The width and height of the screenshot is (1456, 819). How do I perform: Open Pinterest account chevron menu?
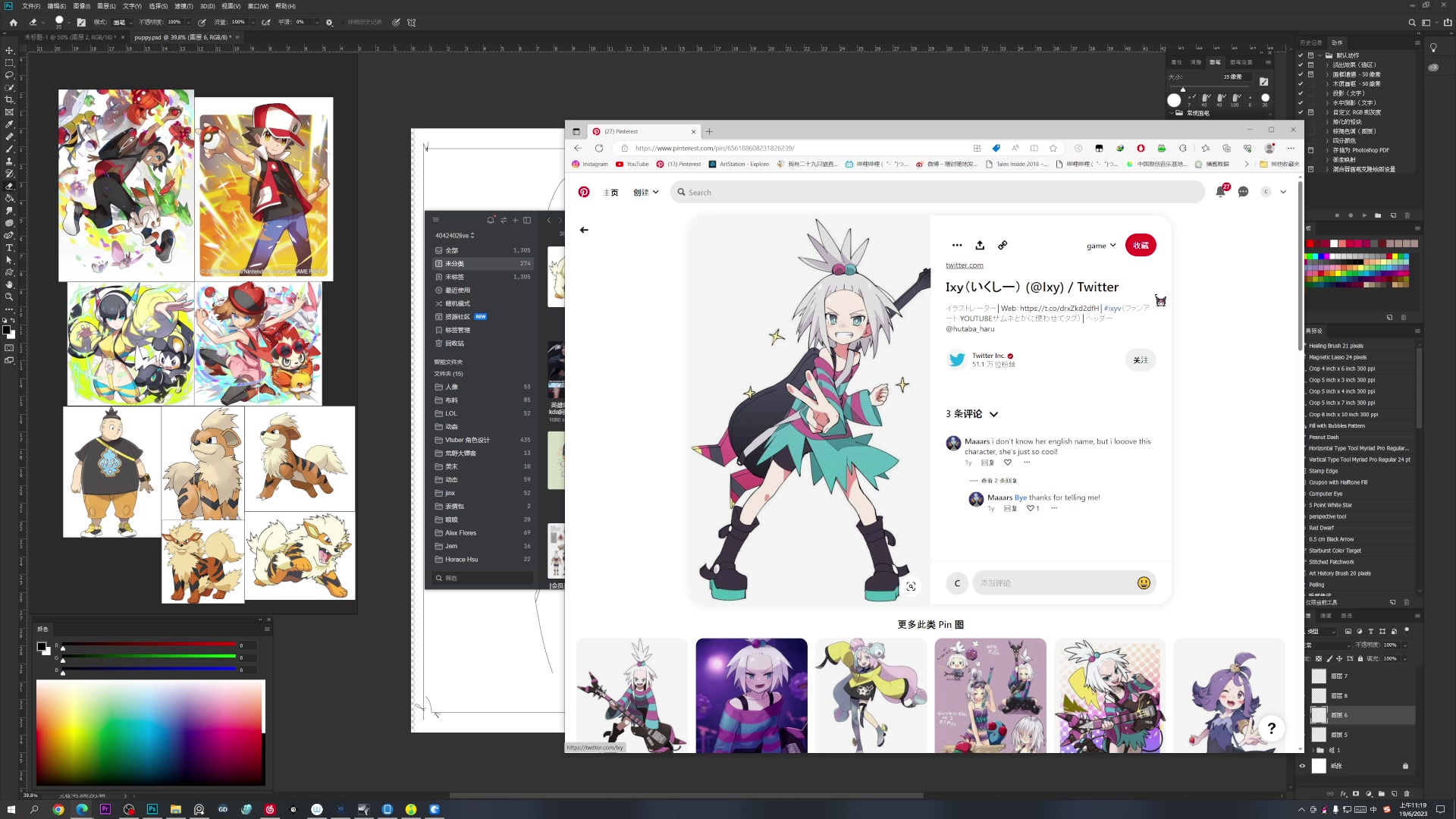coord(1283,192)
